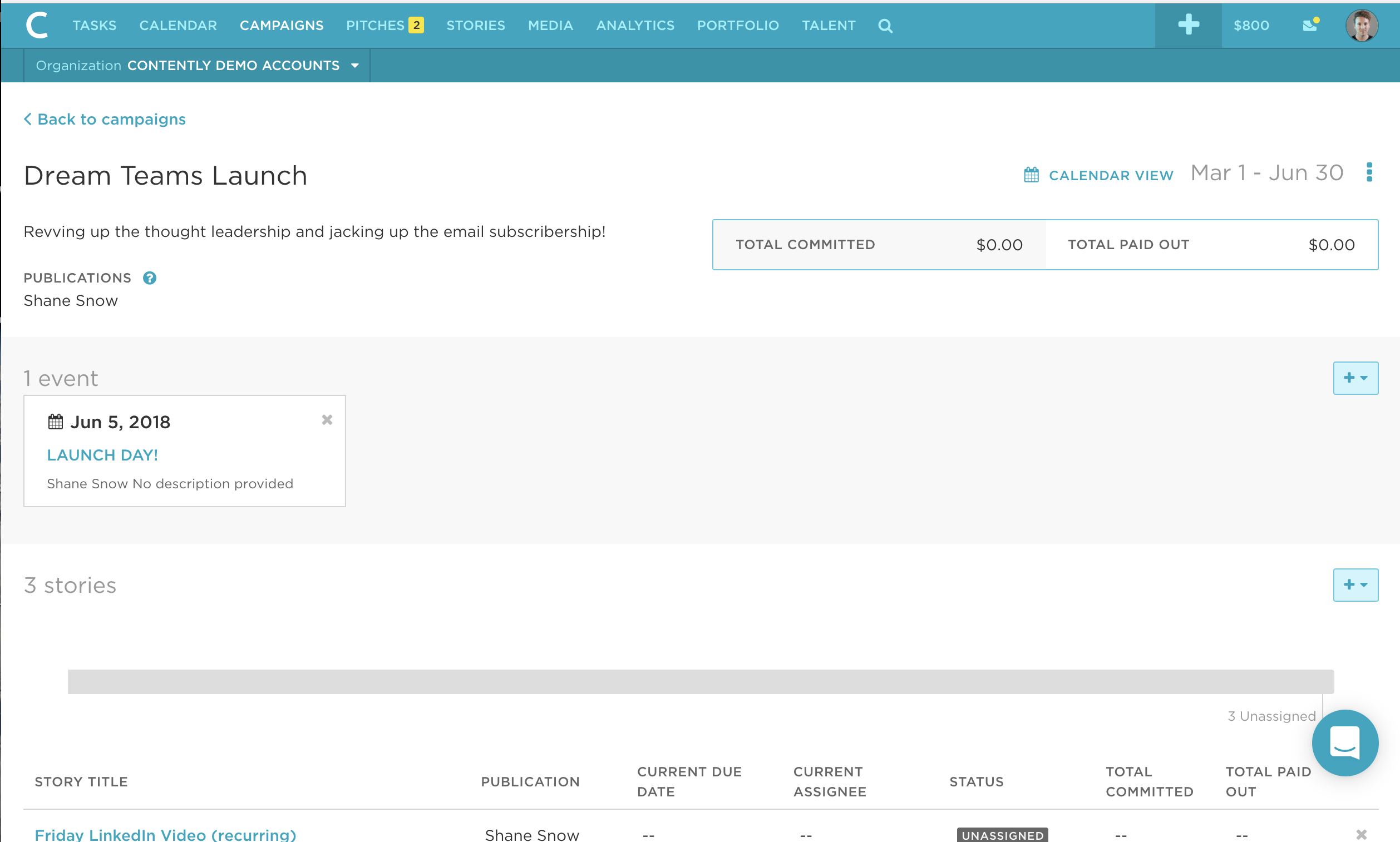Click the calendar icon on the Jun 5 event
Image resolution: width=1400 pixels, height=842 pixels.
coord(55,421)
